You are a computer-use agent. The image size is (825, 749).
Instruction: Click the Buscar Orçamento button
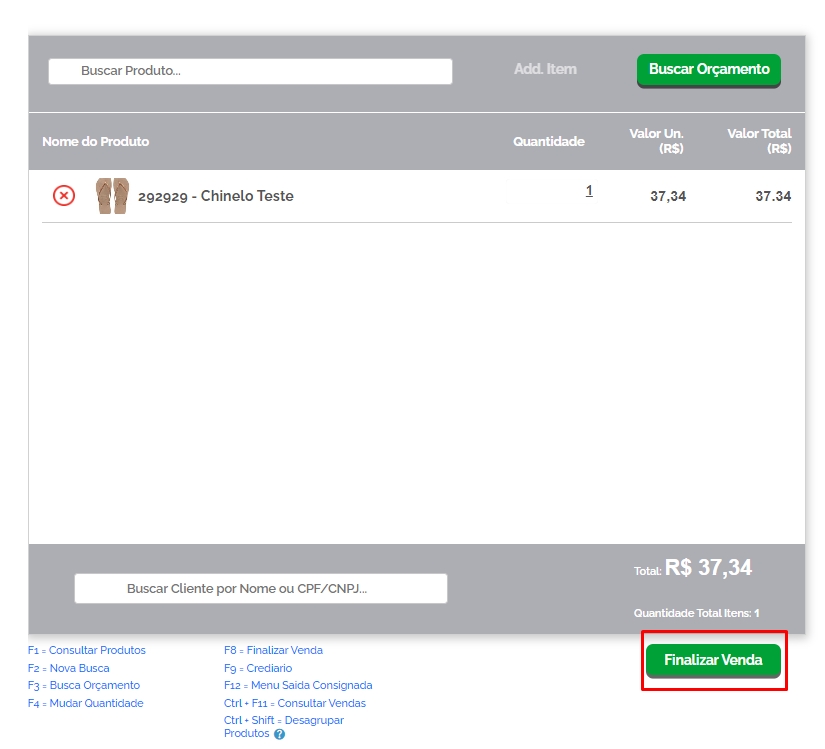click(x=708, y=70)
